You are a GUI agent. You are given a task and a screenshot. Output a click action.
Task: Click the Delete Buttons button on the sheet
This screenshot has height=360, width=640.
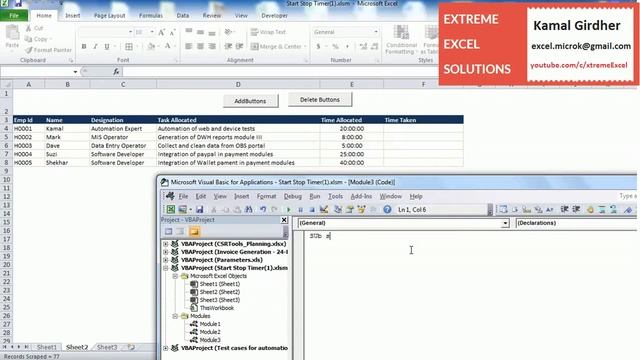coord(320,100)
